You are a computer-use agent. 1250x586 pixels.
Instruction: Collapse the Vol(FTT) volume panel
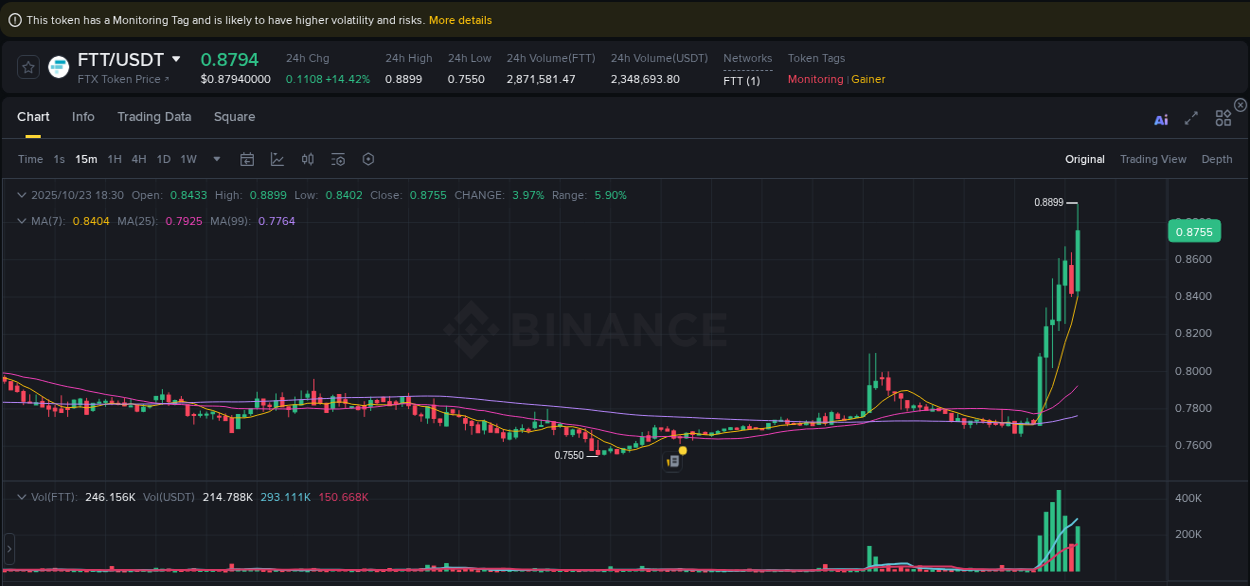[22, 496]
